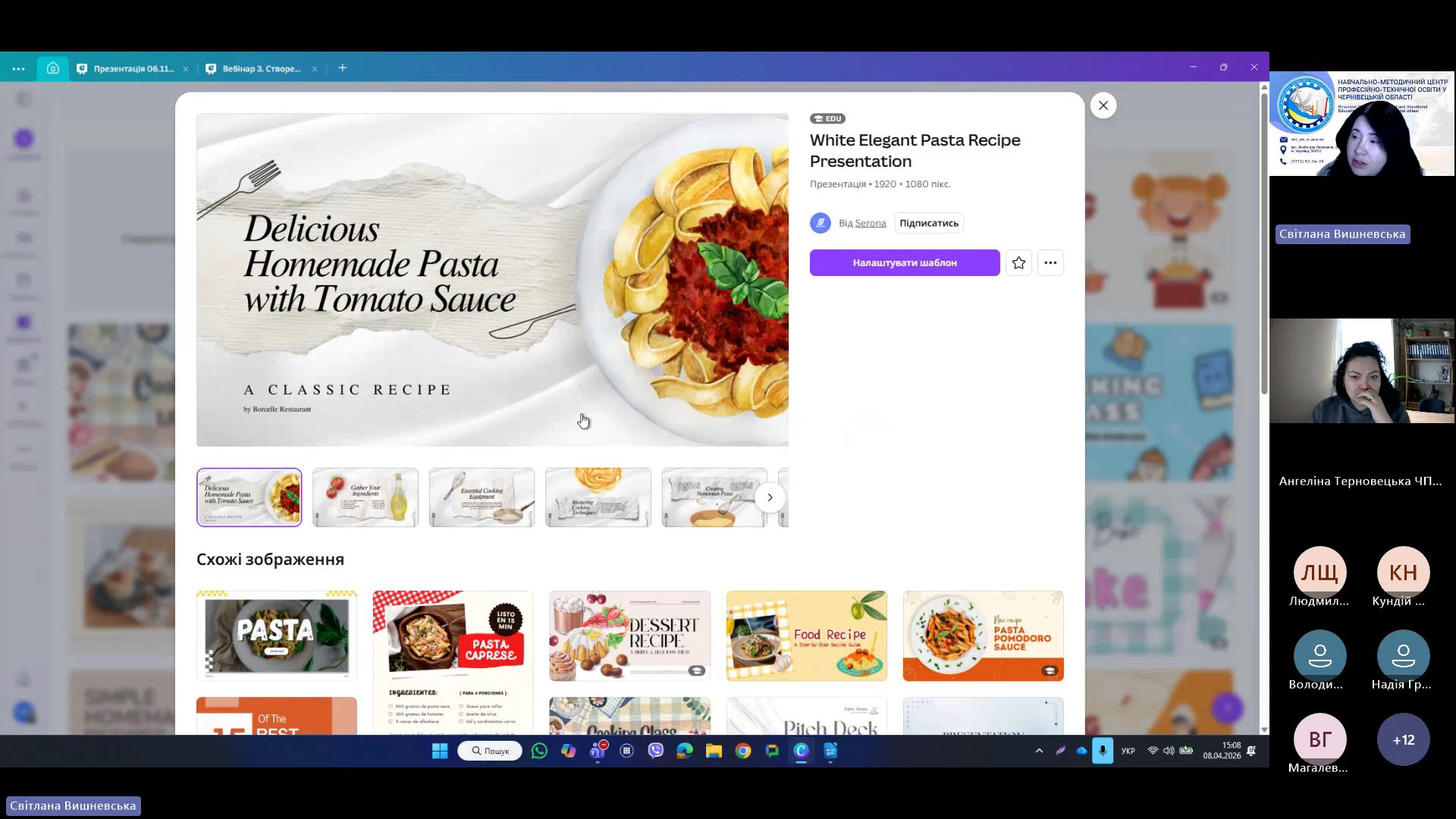
Task: Mute microphone in system tray
Action: point(1102,751)
